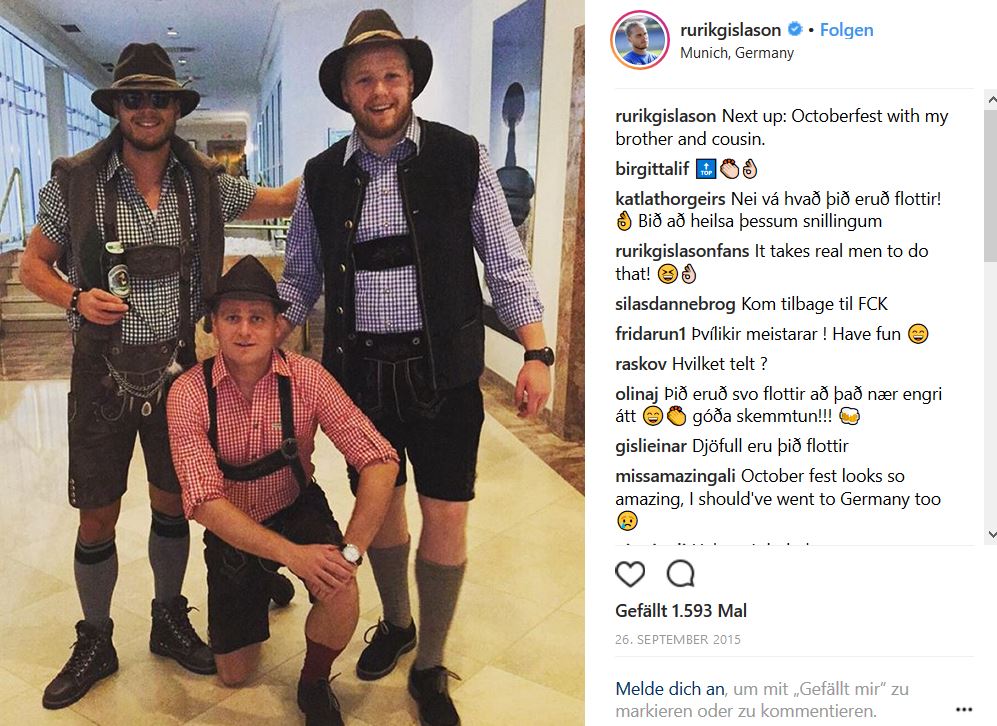
Task: View likes via Gefällt 1.593 Mal
Action: click(681, 611)
